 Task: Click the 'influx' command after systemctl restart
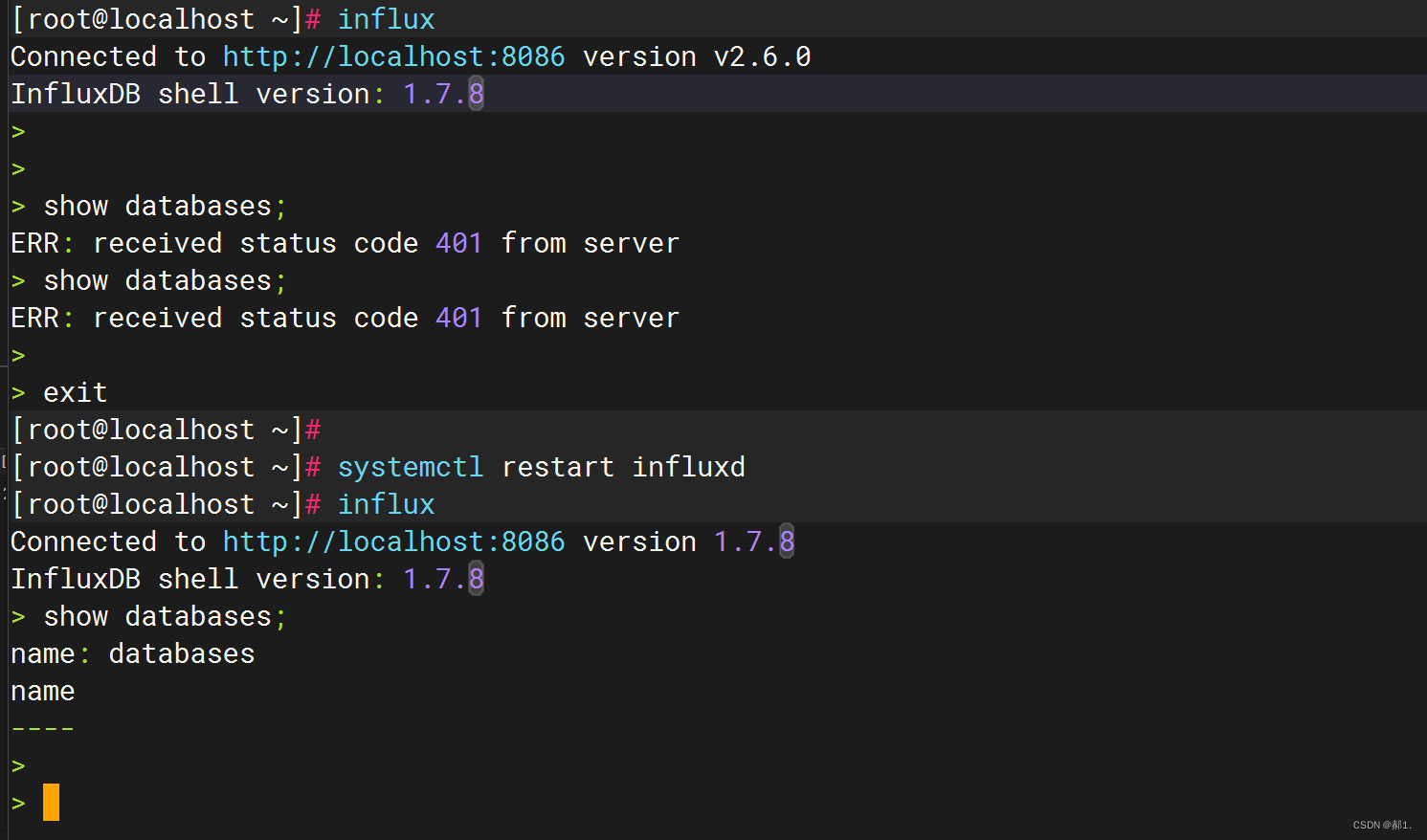point(386,504)
